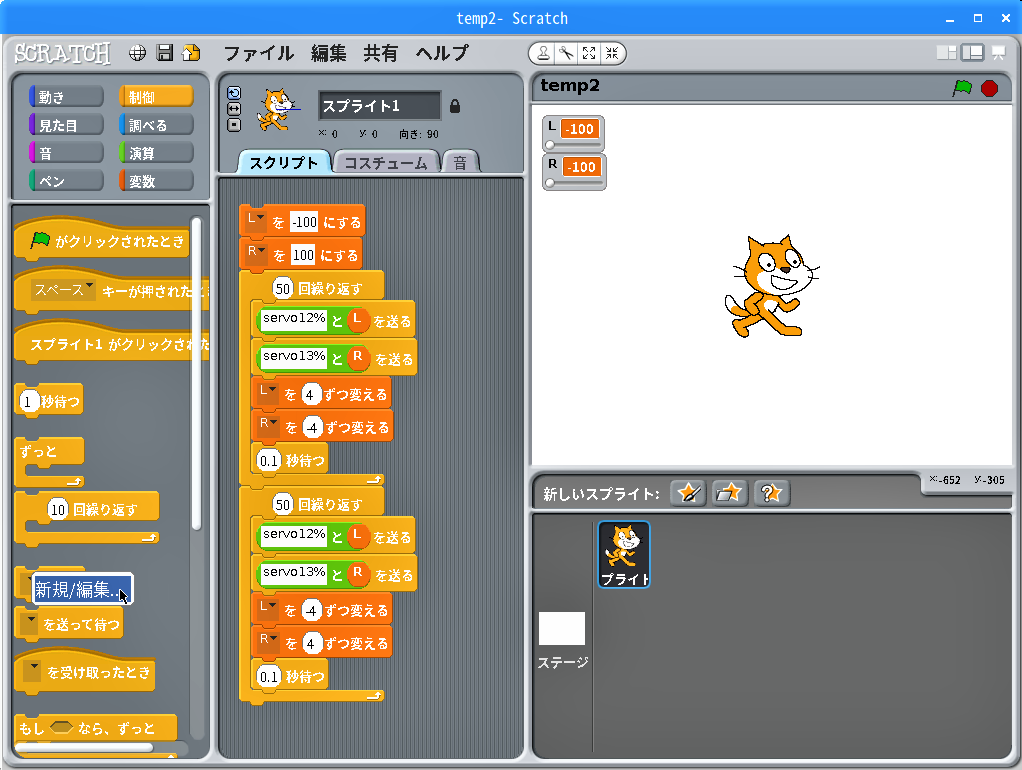Click the share project icon in toolbar
The width and height of the screenshot is (1022, 770).
tap(191, 53)
